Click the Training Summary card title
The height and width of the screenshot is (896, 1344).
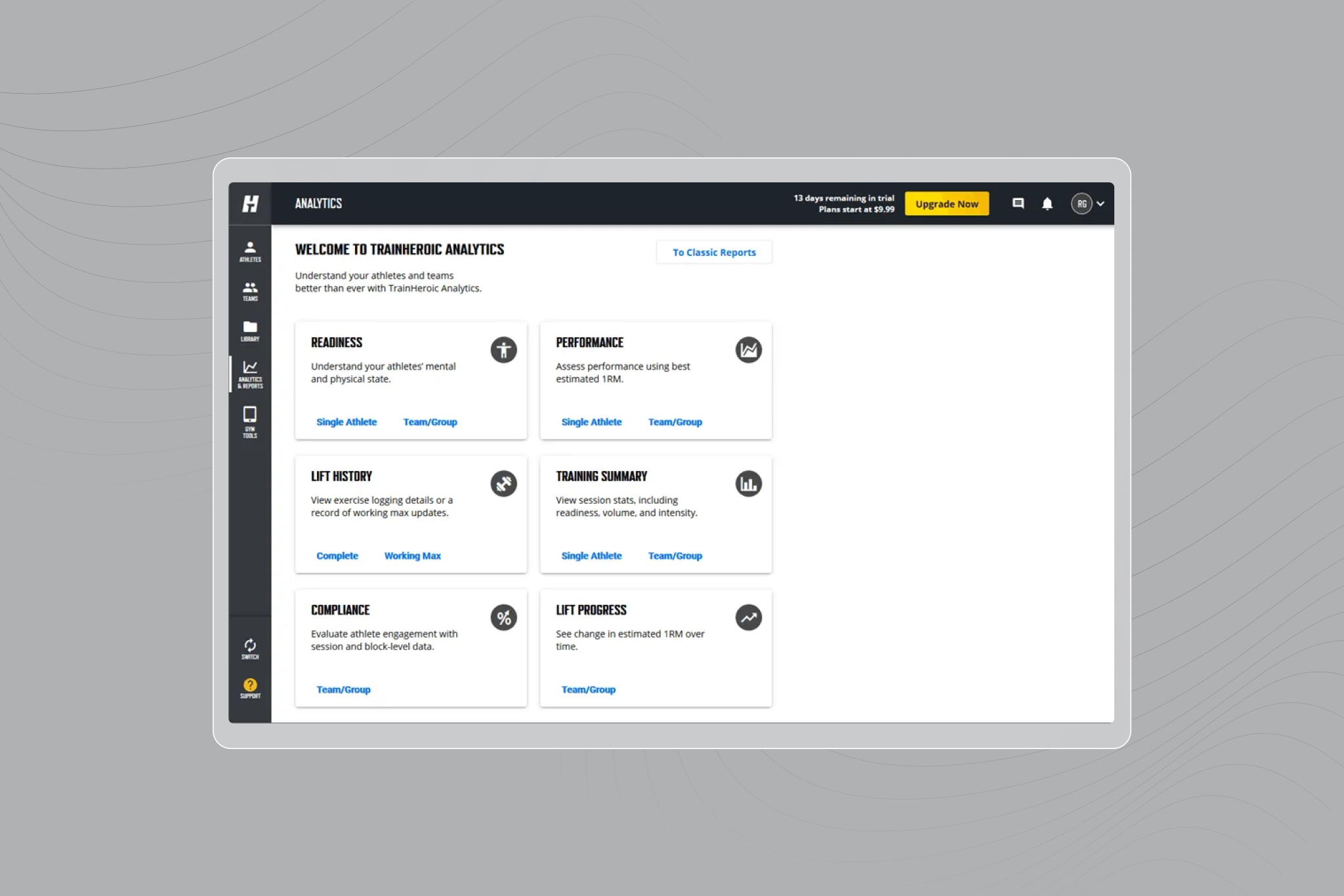coord(601,476)
